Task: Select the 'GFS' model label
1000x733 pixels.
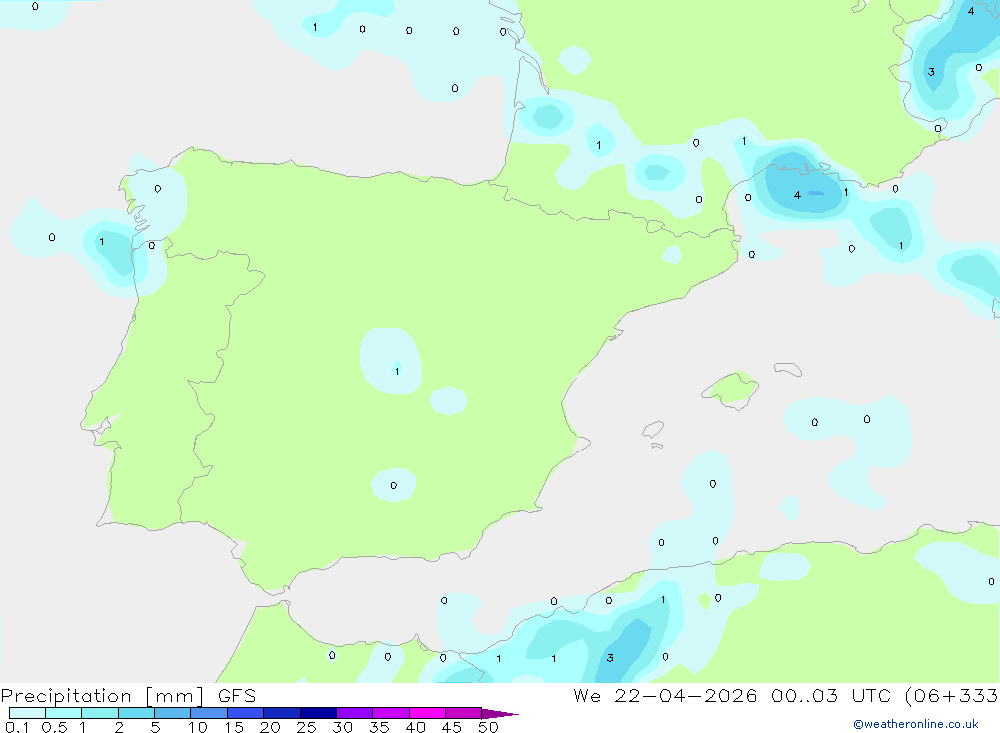Action: 237,695
